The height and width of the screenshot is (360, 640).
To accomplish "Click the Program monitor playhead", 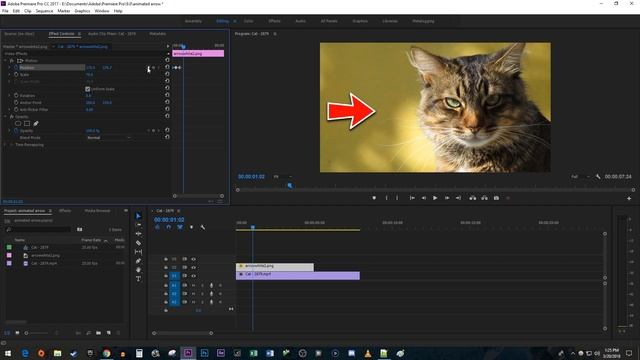I will [x=290, y=186].
